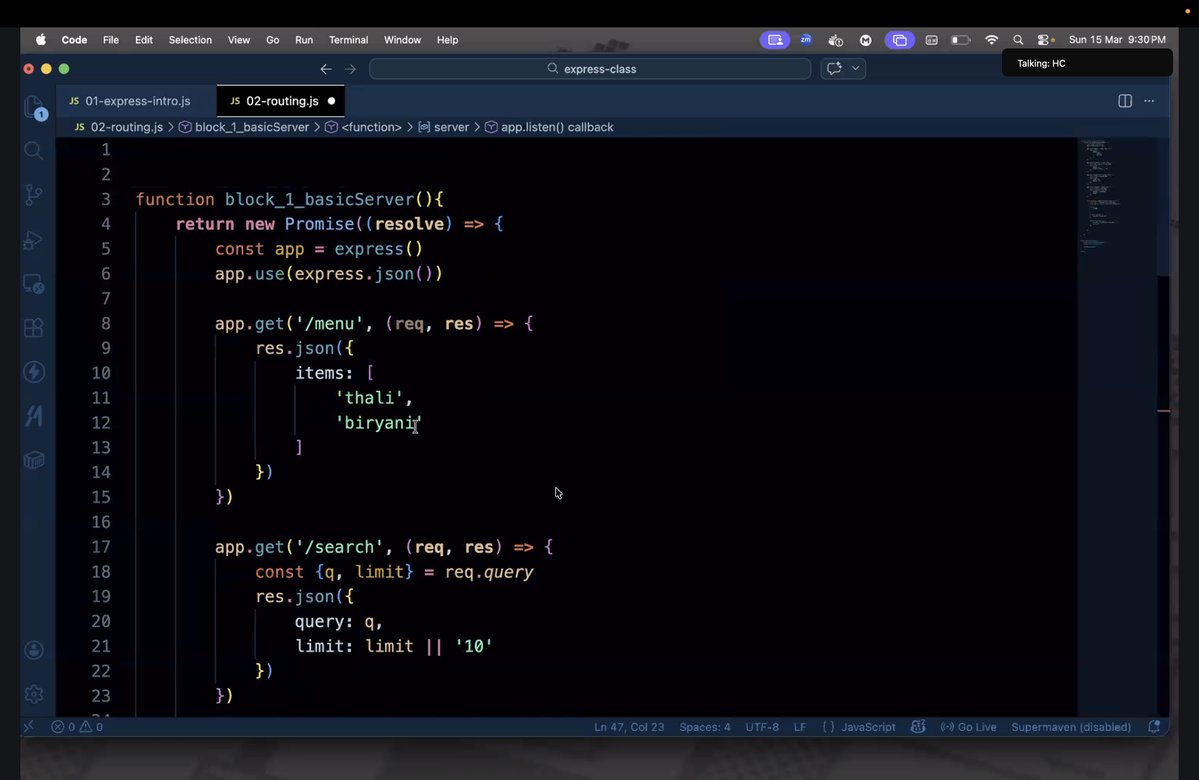Open the Edit menu

click(144, 40)
